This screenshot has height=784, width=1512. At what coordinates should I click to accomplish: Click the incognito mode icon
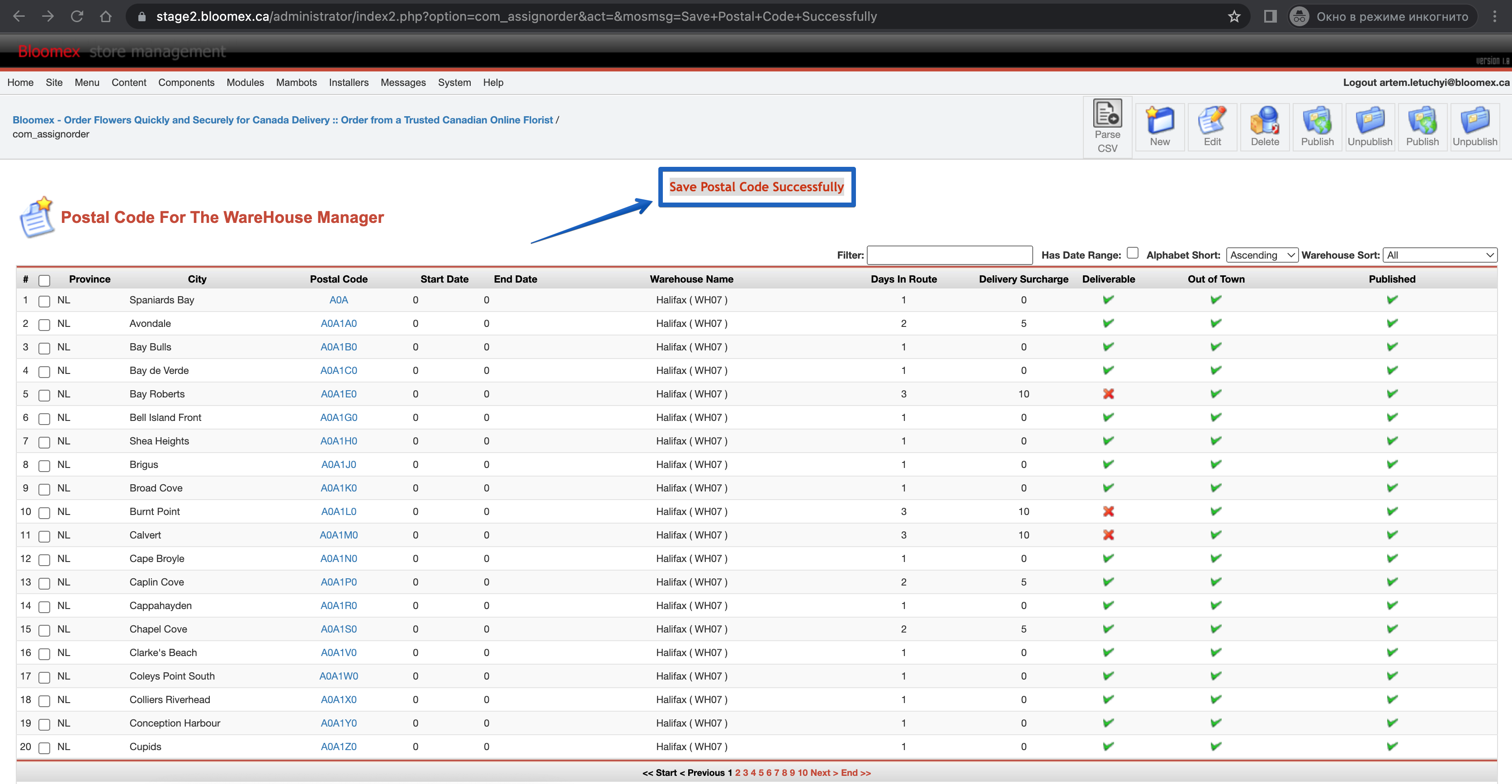pyautogui.click(x=1299, y=16)
